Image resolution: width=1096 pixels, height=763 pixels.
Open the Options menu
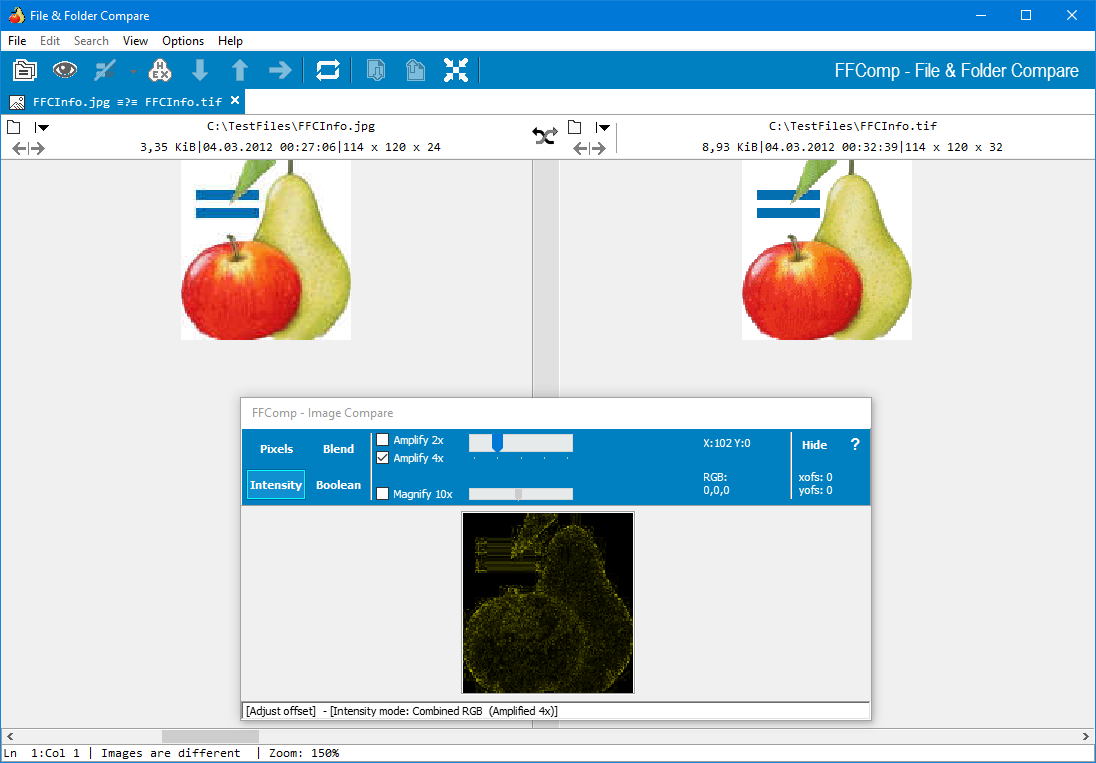click(183, 41)
